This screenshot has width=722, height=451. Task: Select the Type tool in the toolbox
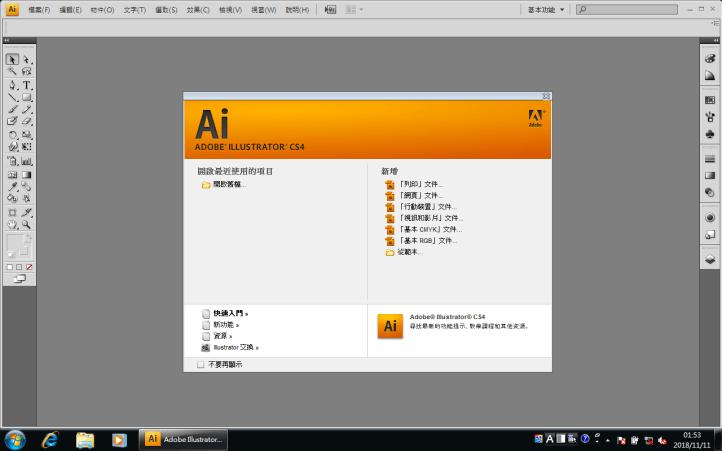point(27,85)
